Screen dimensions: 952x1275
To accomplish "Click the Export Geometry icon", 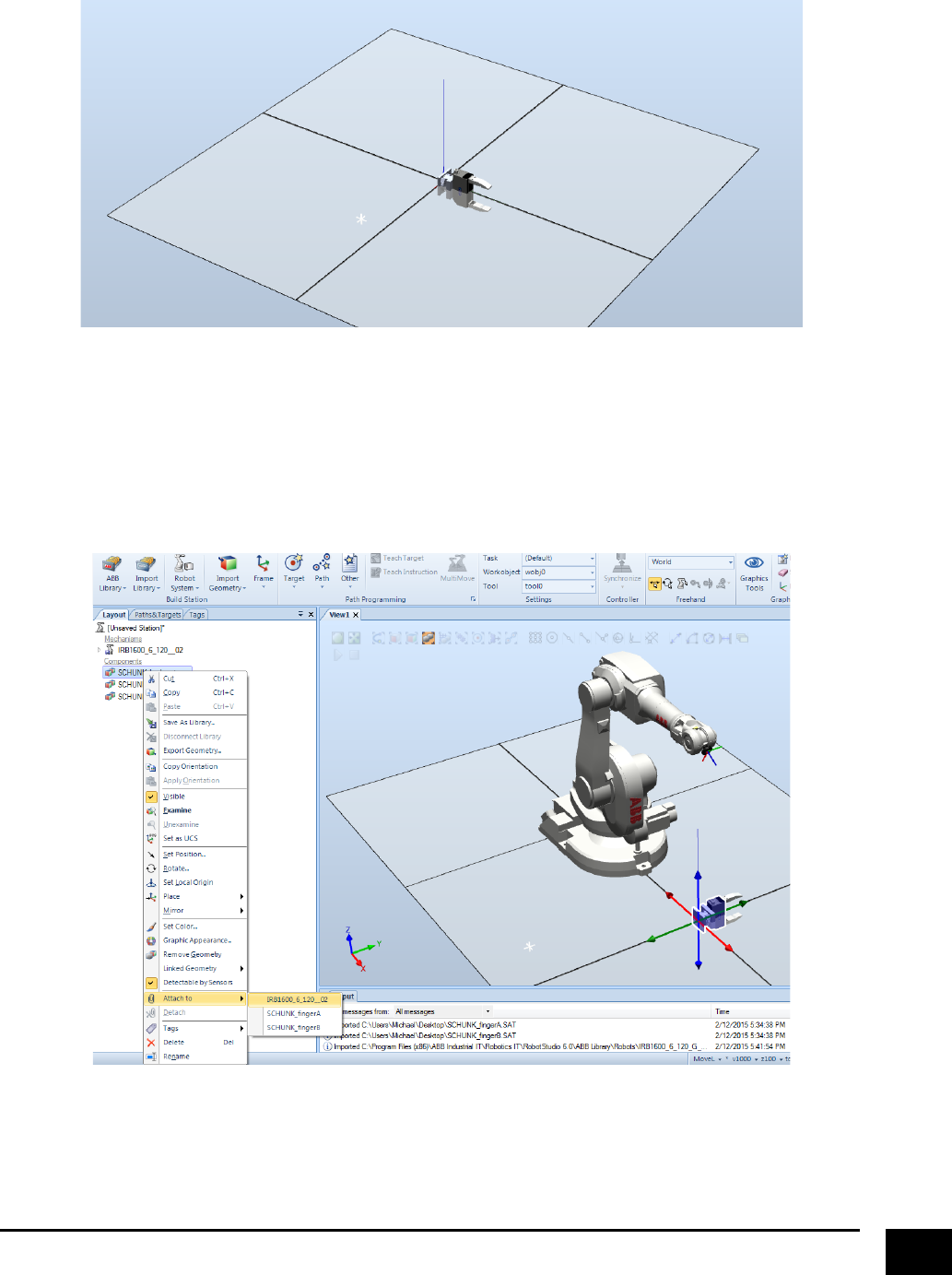I will (x=151, y=751).
